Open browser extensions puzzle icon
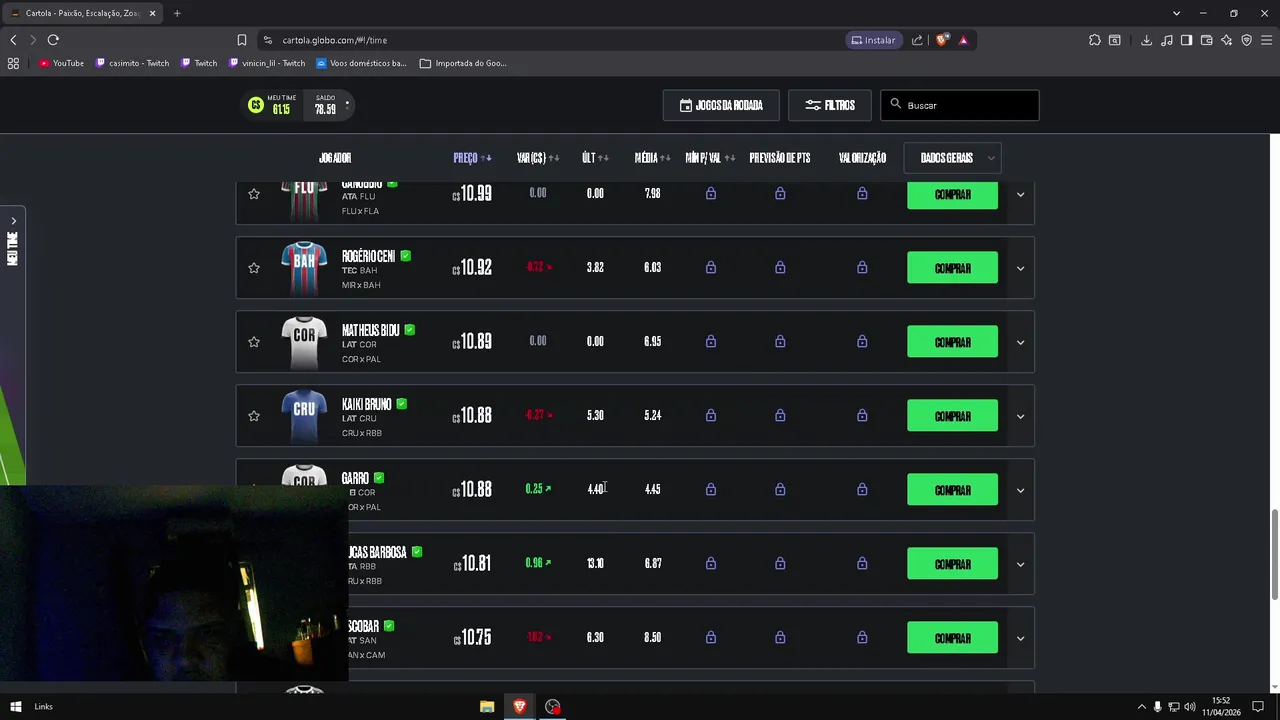The image size is (1280, 720). [1095, 40]
